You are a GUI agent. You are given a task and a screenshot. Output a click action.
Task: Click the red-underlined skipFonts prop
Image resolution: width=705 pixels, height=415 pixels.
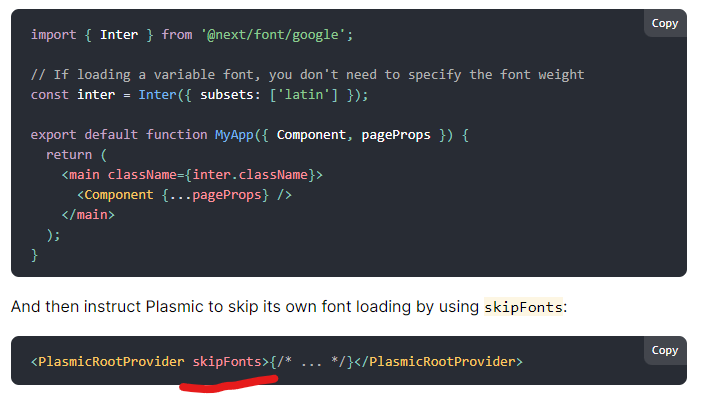(230, 360)
